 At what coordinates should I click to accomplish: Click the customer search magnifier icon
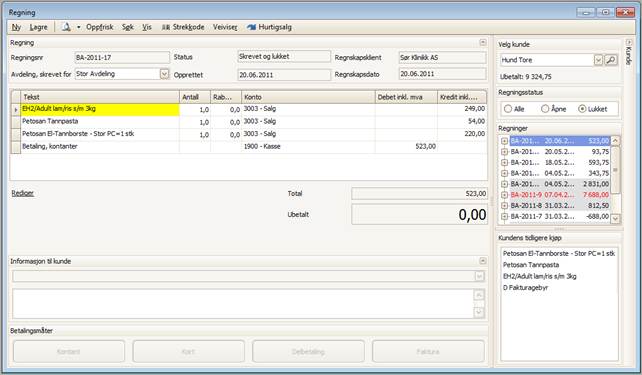[611, 60]
